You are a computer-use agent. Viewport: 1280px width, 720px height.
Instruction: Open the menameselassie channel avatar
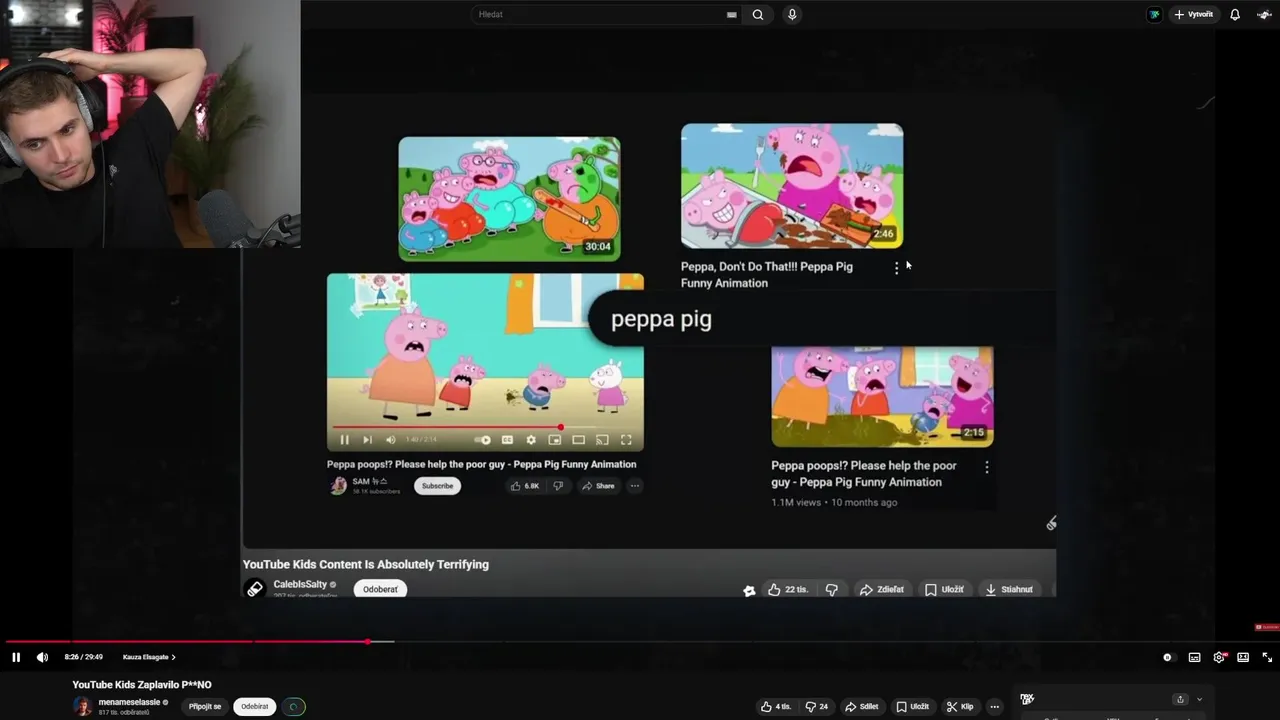pos(82,706)
